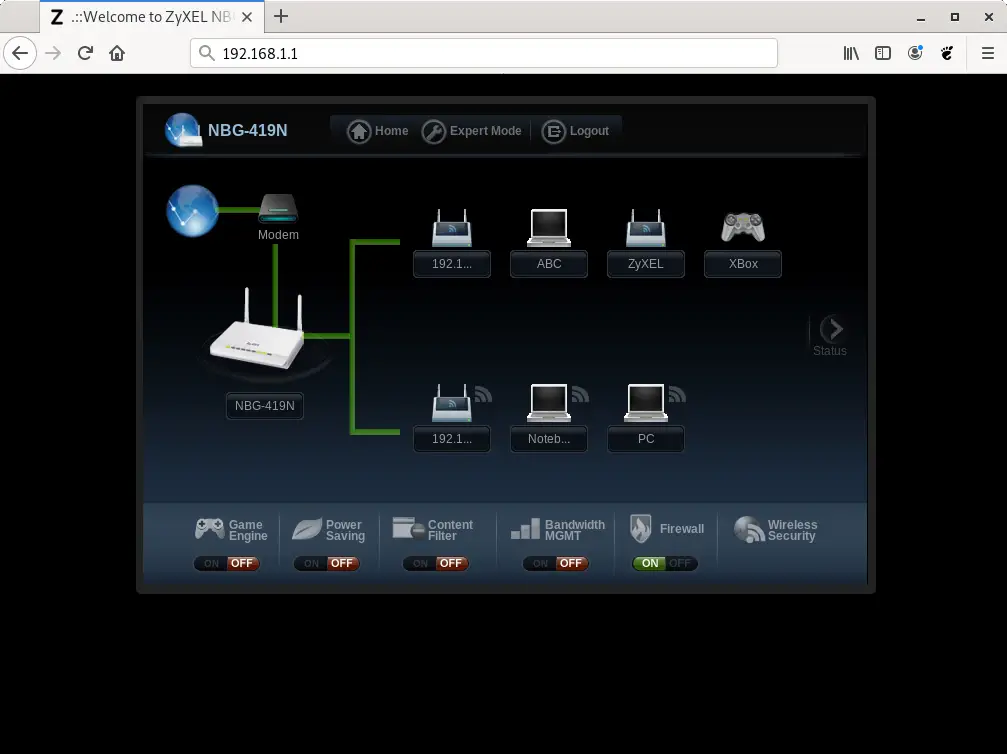
Task: Click the Bandwidth MGMT bars icon
Action: pyautogui.click(x=525, y=529)
